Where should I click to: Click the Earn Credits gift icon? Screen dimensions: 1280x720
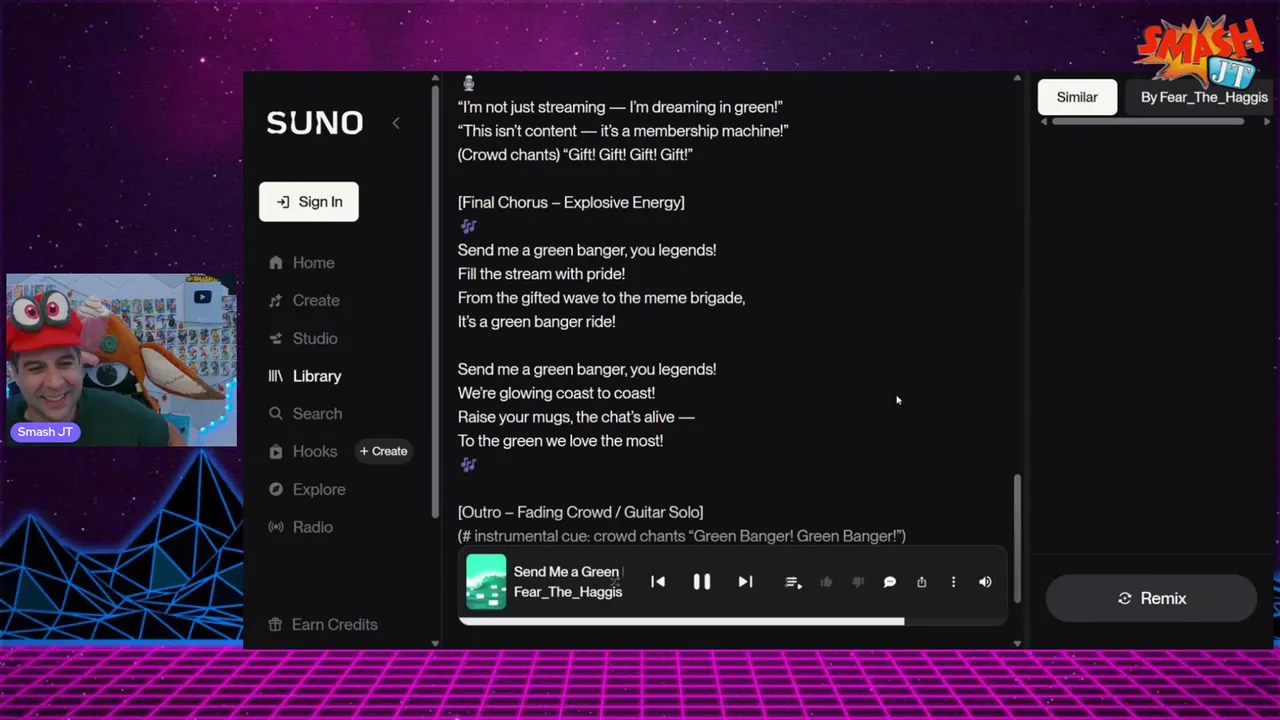coord(276,624)
